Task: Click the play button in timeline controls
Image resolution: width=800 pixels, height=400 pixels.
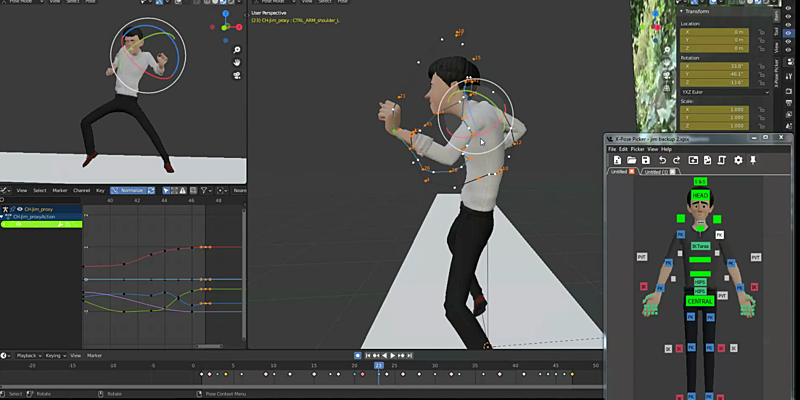Action: (392, 355)
